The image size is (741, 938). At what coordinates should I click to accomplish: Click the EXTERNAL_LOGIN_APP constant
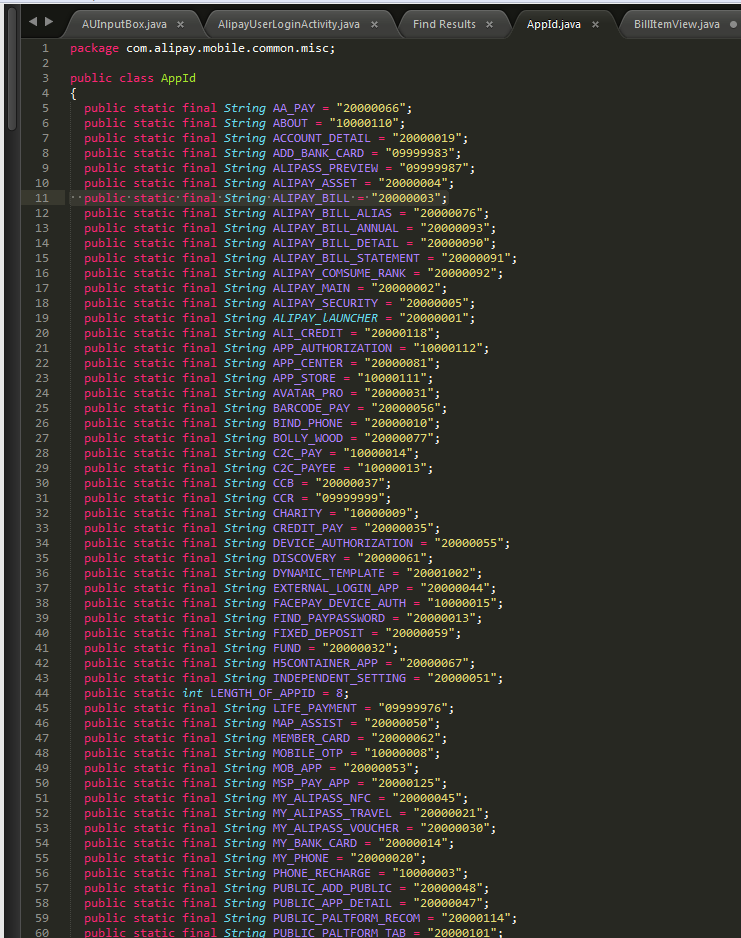click(336, 588)
